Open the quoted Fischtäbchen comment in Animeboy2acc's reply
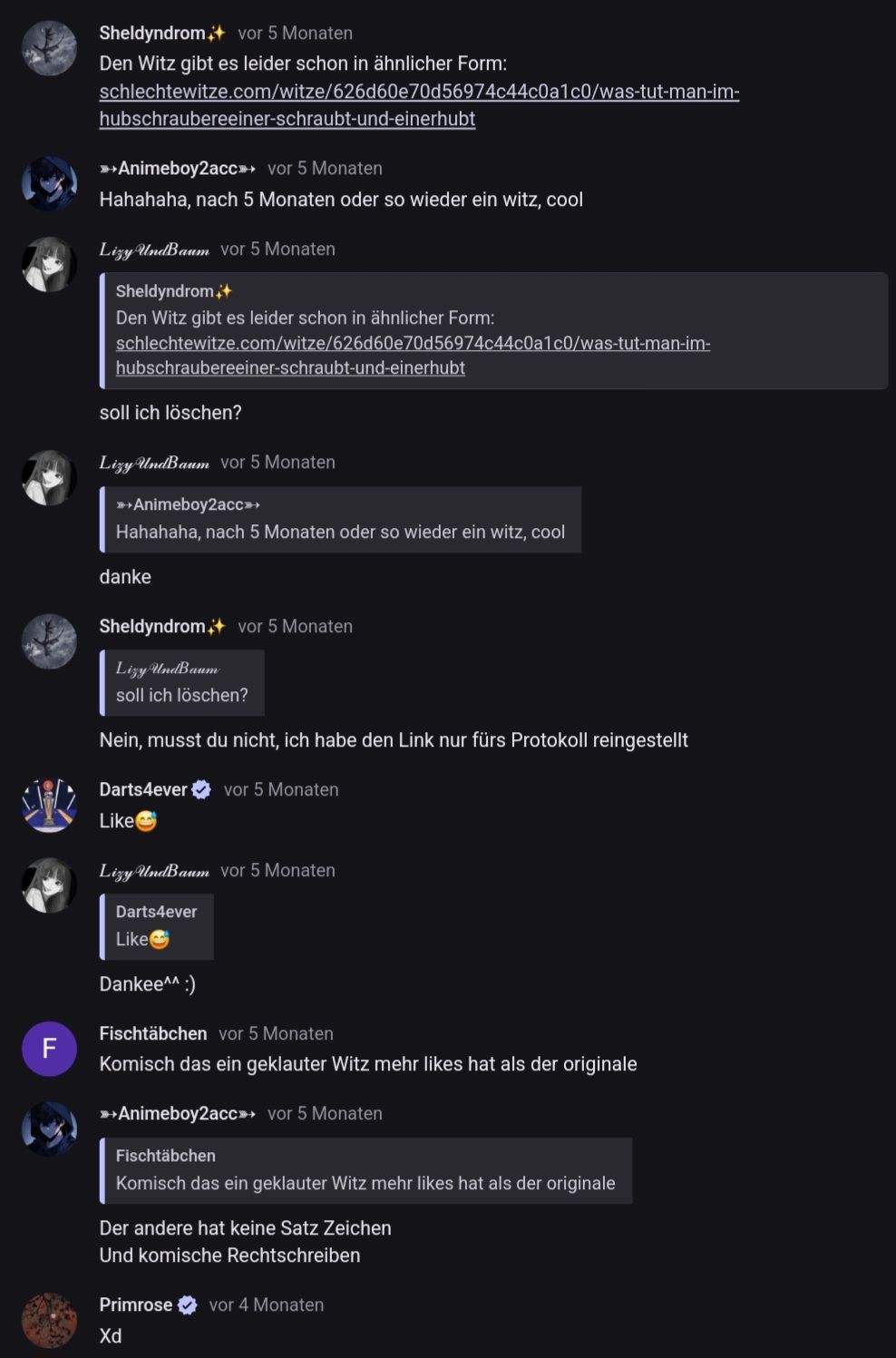Image resolution: width=896 pixels, height=1358 pixels. [x=365, y=1170]
